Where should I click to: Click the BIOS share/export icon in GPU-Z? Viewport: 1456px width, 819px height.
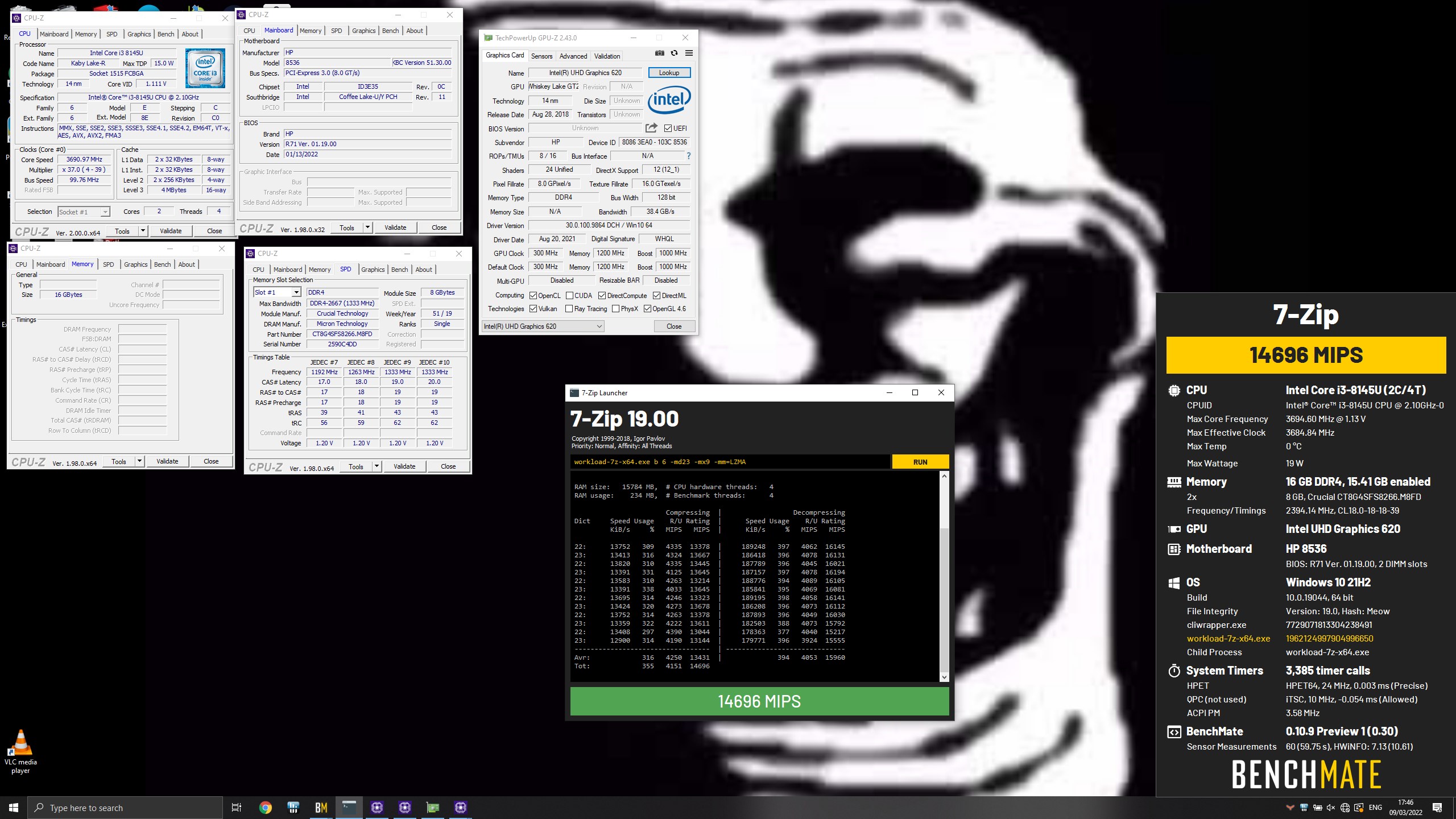[651, 128]
